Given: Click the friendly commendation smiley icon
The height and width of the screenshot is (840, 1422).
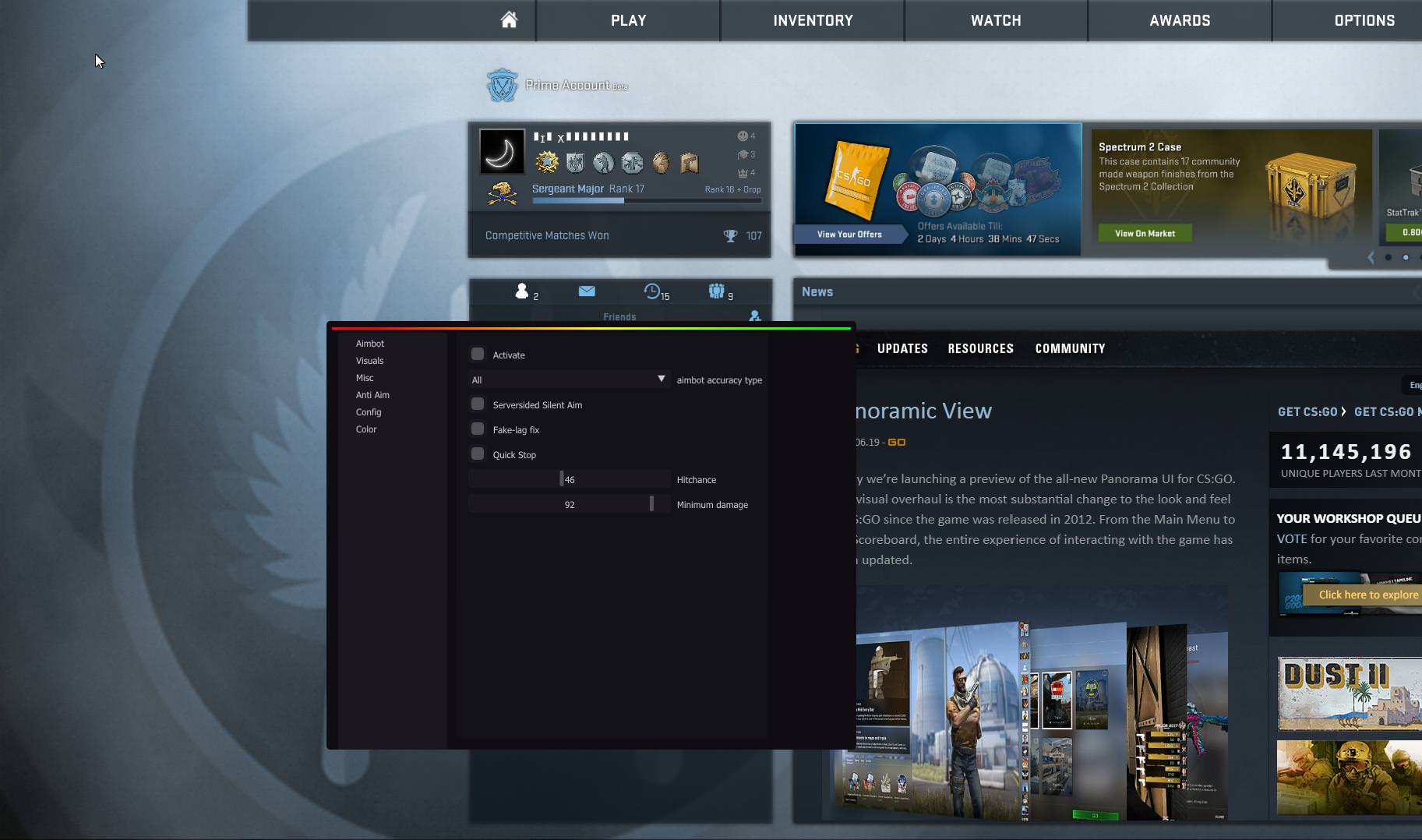Looking at the screenshot, I should point(743,136).
